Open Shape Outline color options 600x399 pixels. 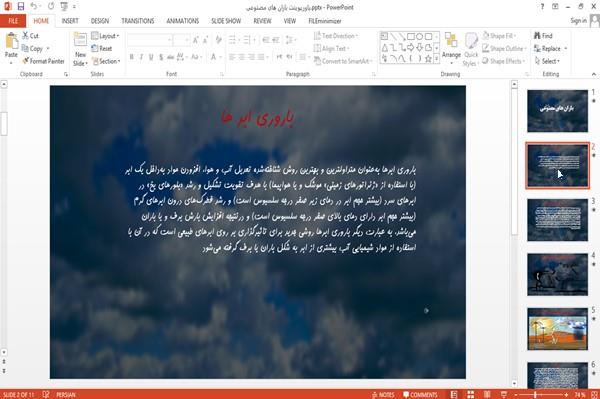504,49
